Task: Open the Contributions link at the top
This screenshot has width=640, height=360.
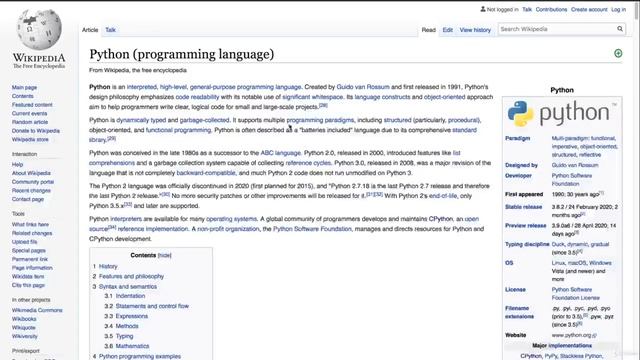Action: click(x=551, y=9)
